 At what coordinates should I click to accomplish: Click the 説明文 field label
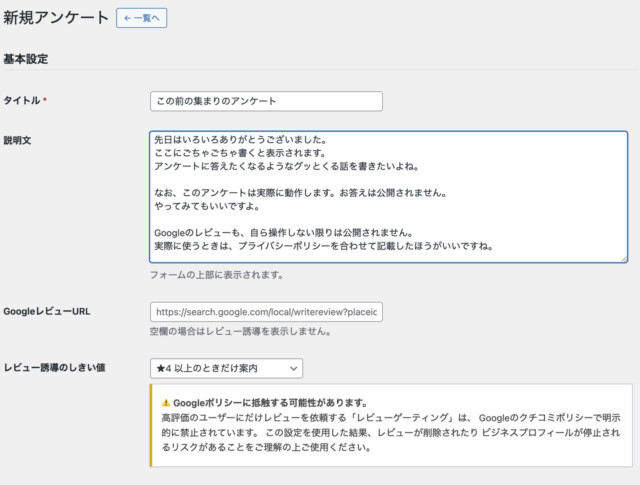point(18,140)
